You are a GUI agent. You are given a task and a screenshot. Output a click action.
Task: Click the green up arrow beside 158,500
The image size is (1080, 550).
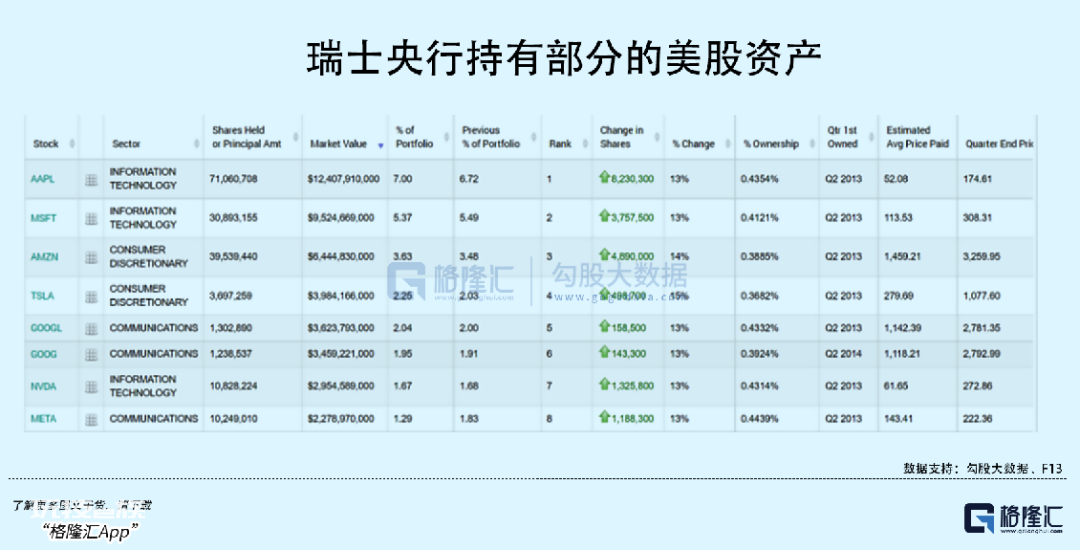pos(605,326)
